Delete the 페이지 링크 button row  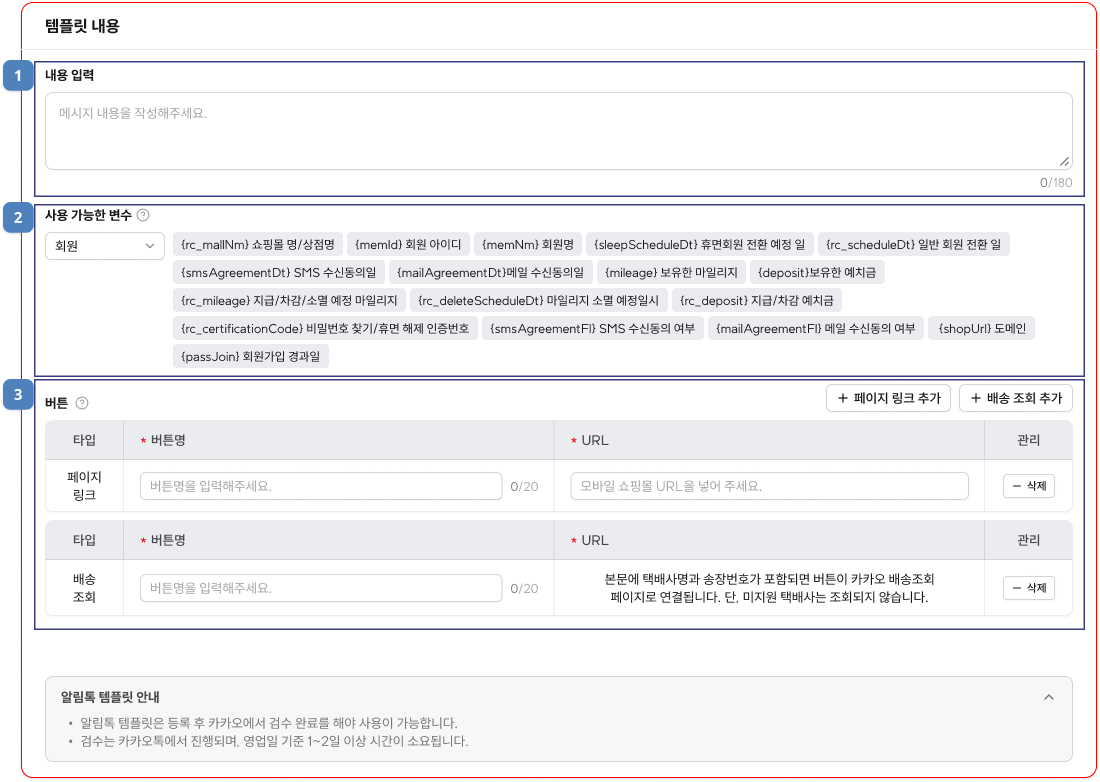tap(1028, 486)
